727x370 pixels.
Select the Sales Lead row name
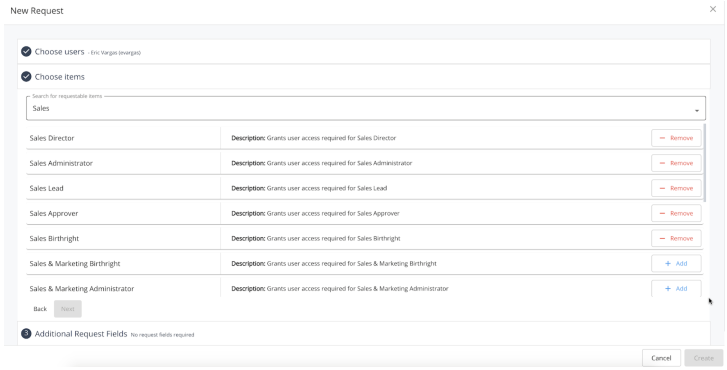(46, 188)
